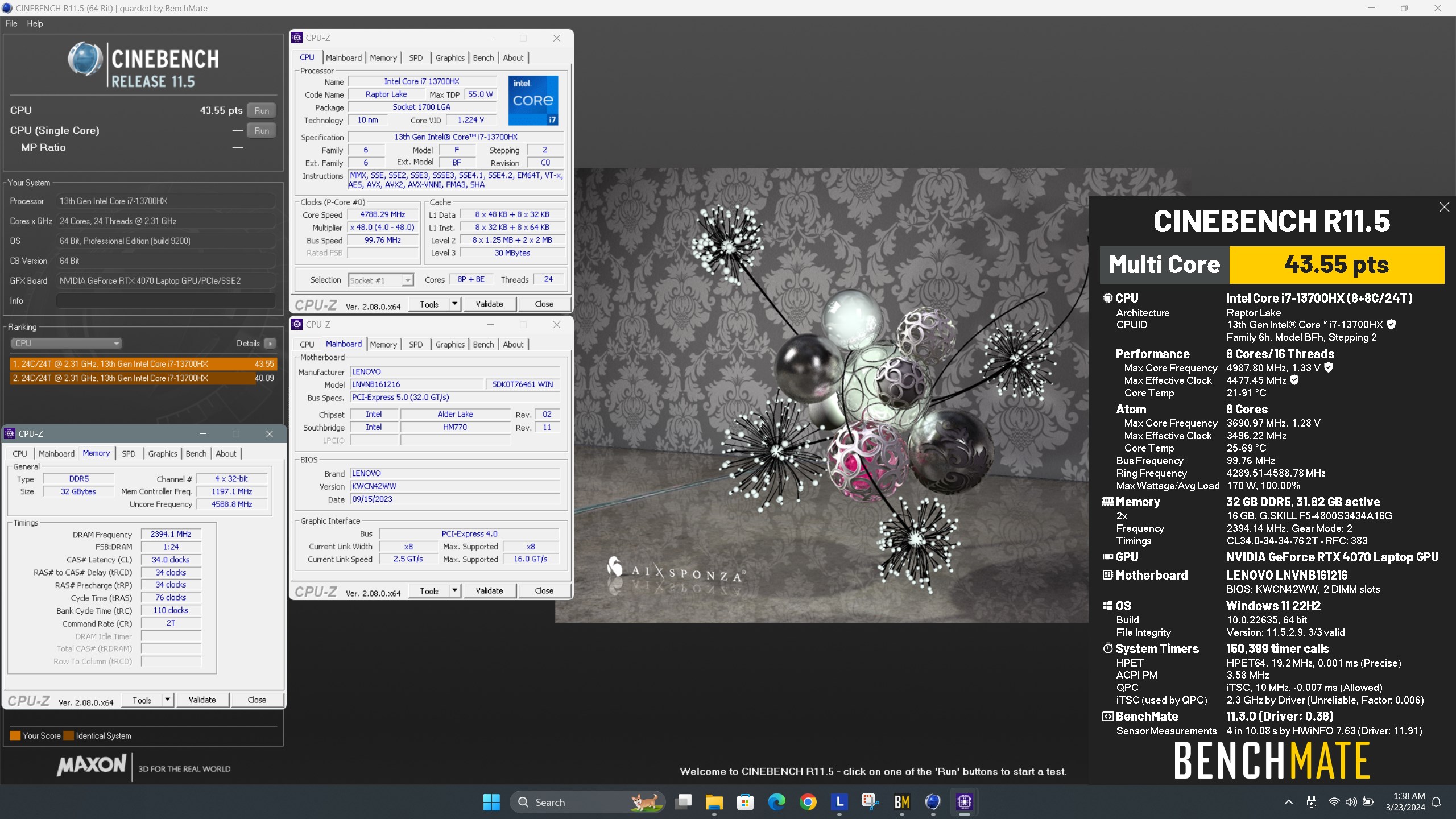Screen dimensions: 1456x819
Task: Open Snipping Tool from taskbar
Action: click(870, 802)
